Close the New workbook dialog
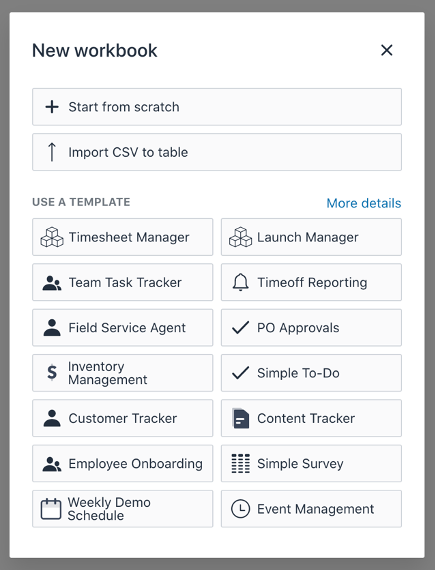The width and height of the screenshot is (435, 570). tap(387, 50)
